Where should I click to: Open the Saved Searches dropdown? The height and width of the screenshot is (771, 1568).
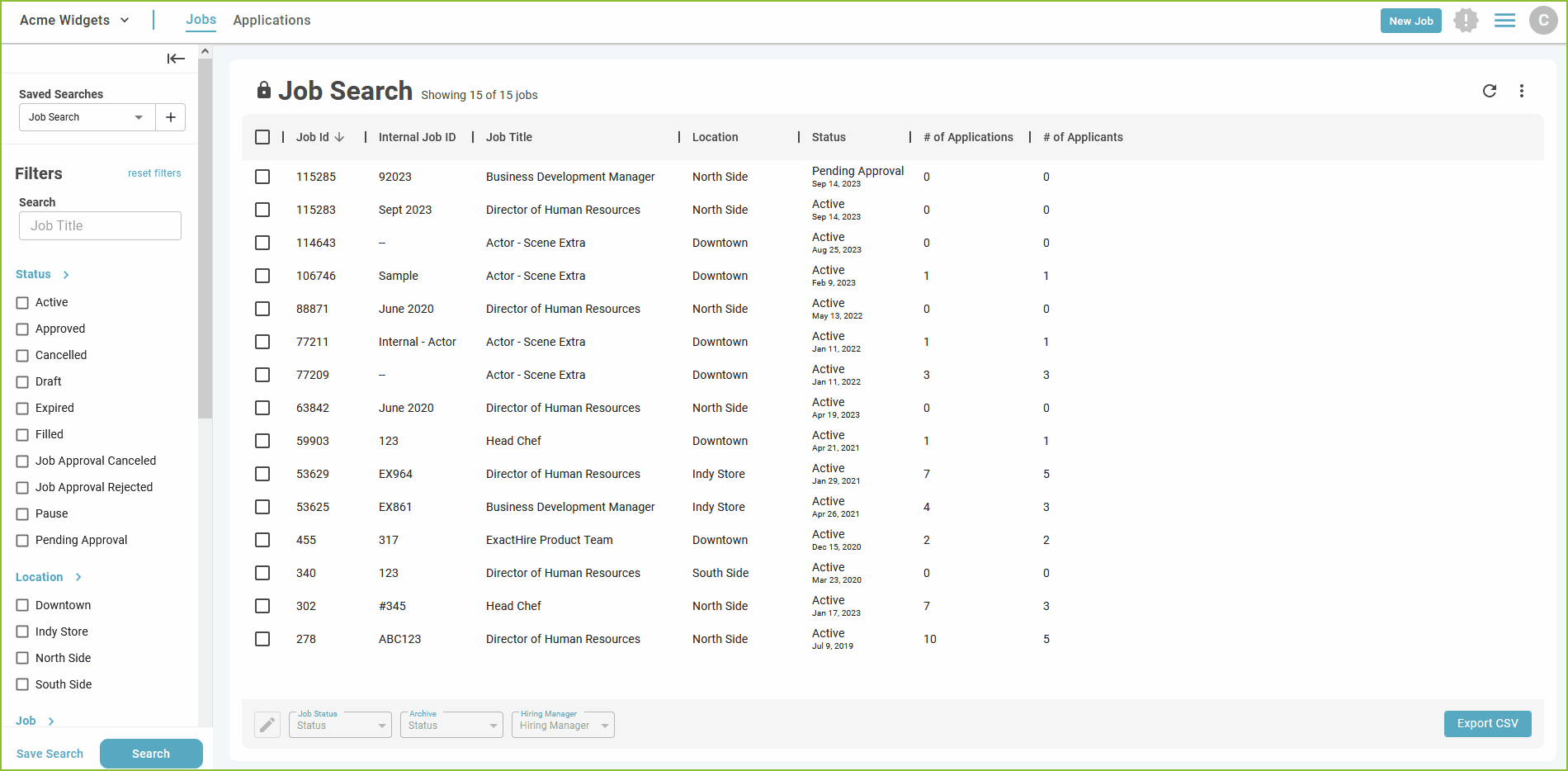point(87,117)
